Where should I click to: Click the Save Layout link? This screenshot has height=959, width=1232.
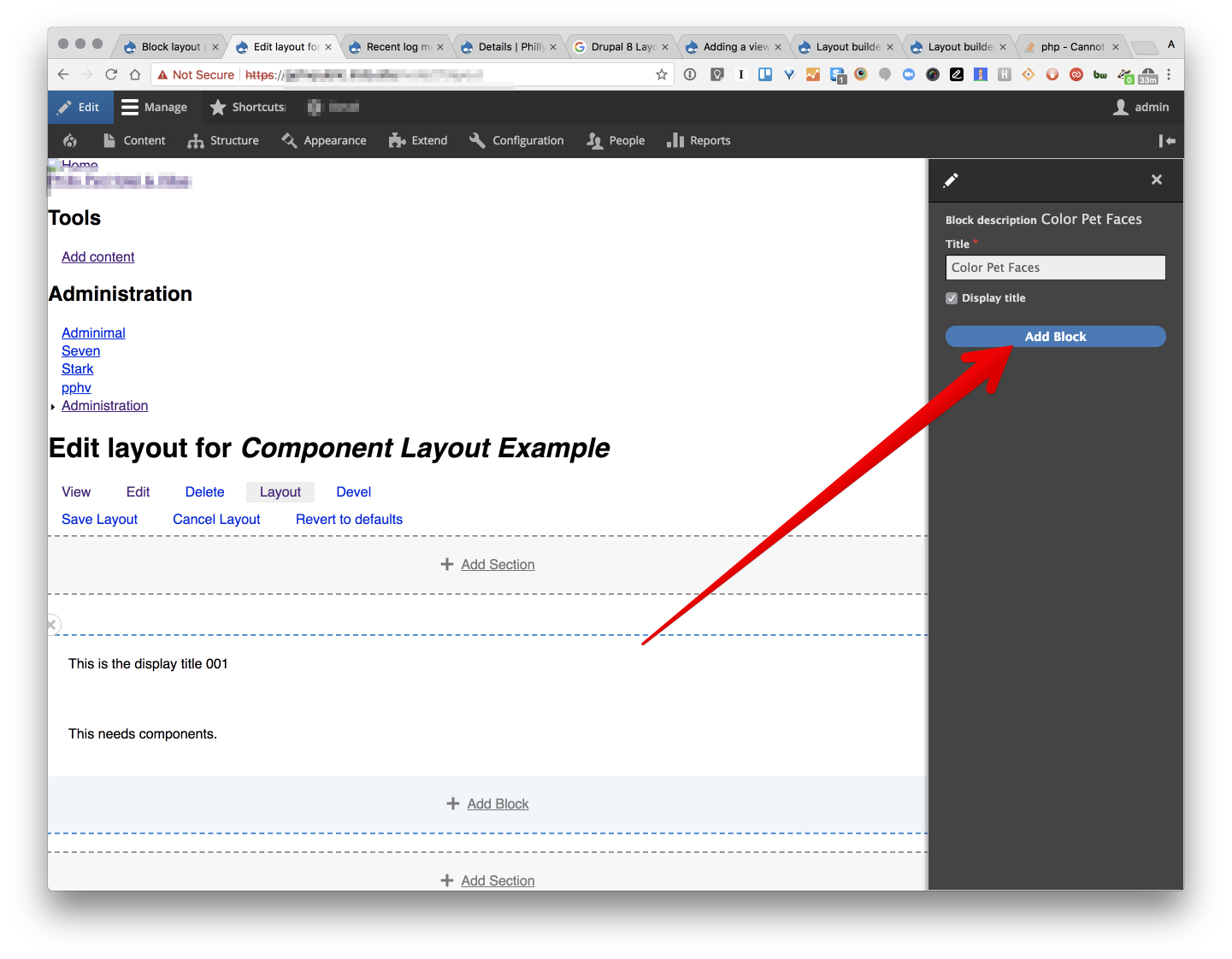point(99,519)
